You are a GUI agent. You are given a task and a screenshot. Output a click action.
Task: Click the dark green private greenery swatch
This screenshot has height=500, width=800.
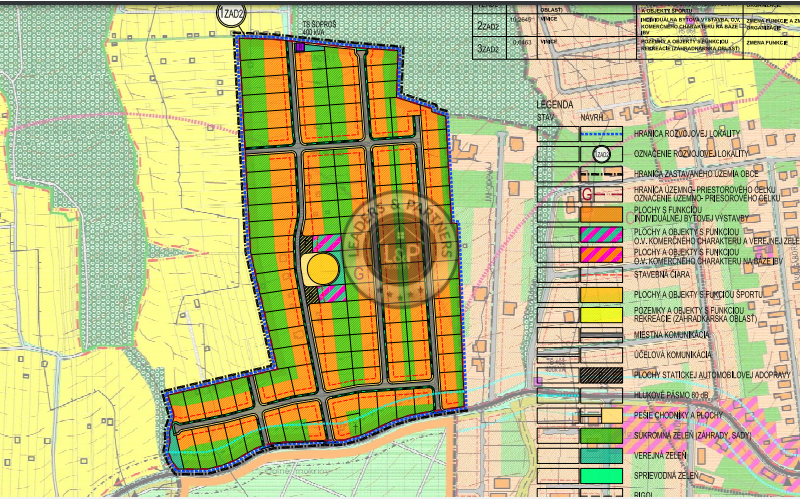pyautogui.click(x=600, y=436)
